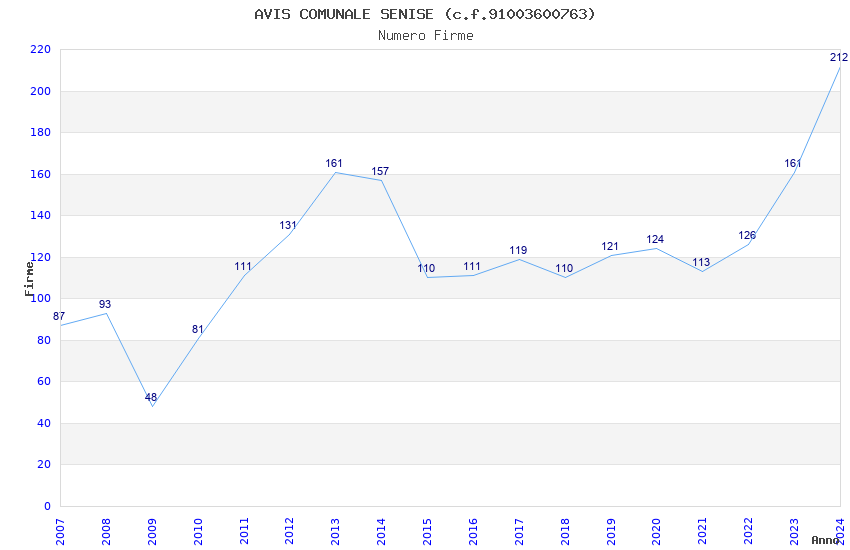Viewport: 850px width, 550px height.
Task: Click the '111' data label for year 2016
Action: (472, 267)
